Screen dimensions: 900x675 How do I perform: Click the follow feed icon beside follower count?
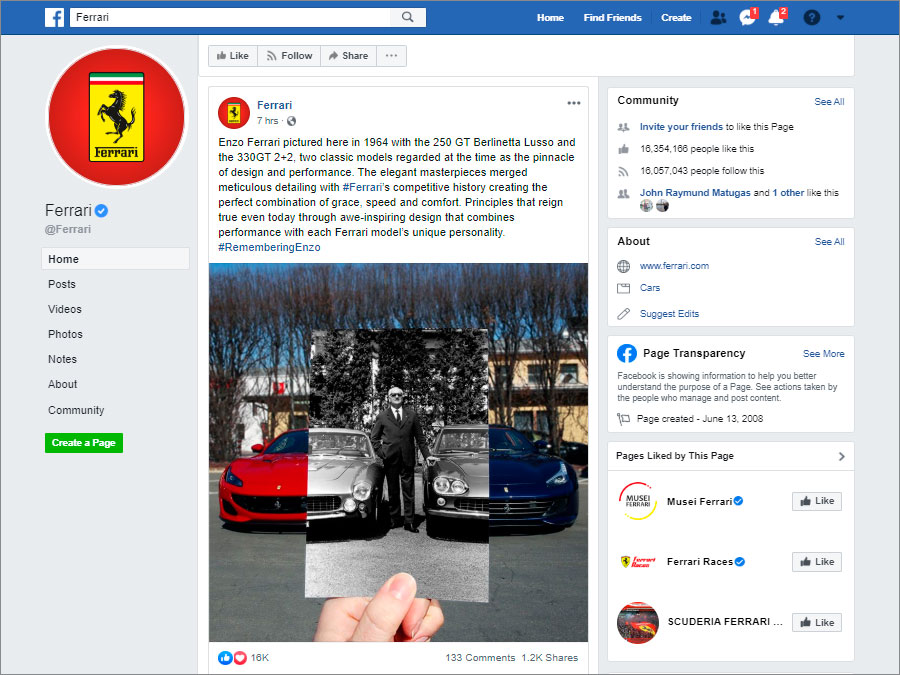click(x=623, y=171)
